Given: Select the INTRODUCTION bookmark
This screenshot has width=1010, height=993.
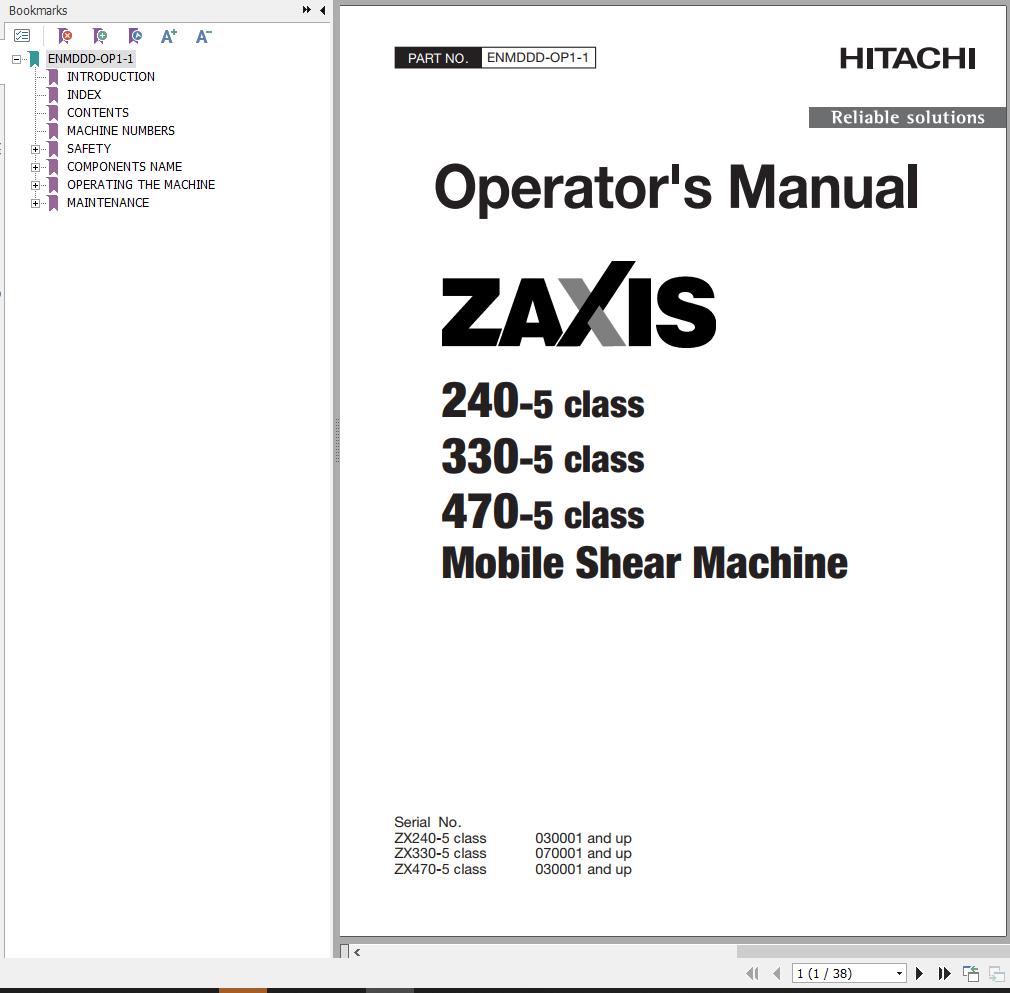Looking at the screenshot, I should pos(111,76).
